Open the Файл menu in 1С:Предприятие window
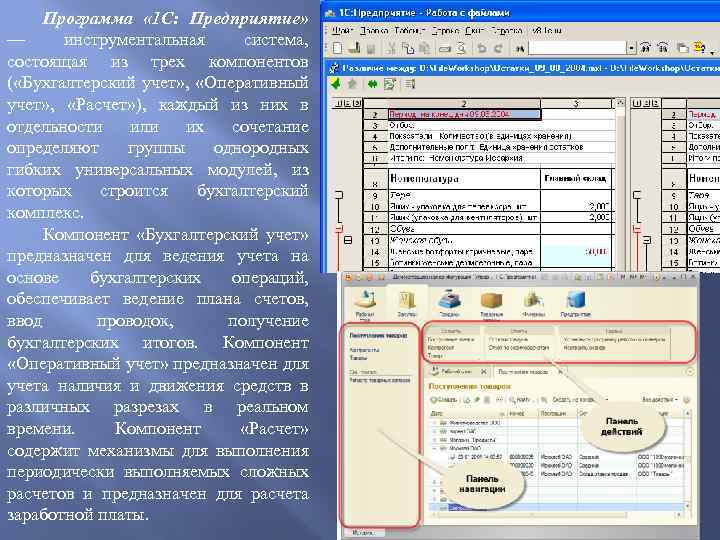 pos(343,31)
